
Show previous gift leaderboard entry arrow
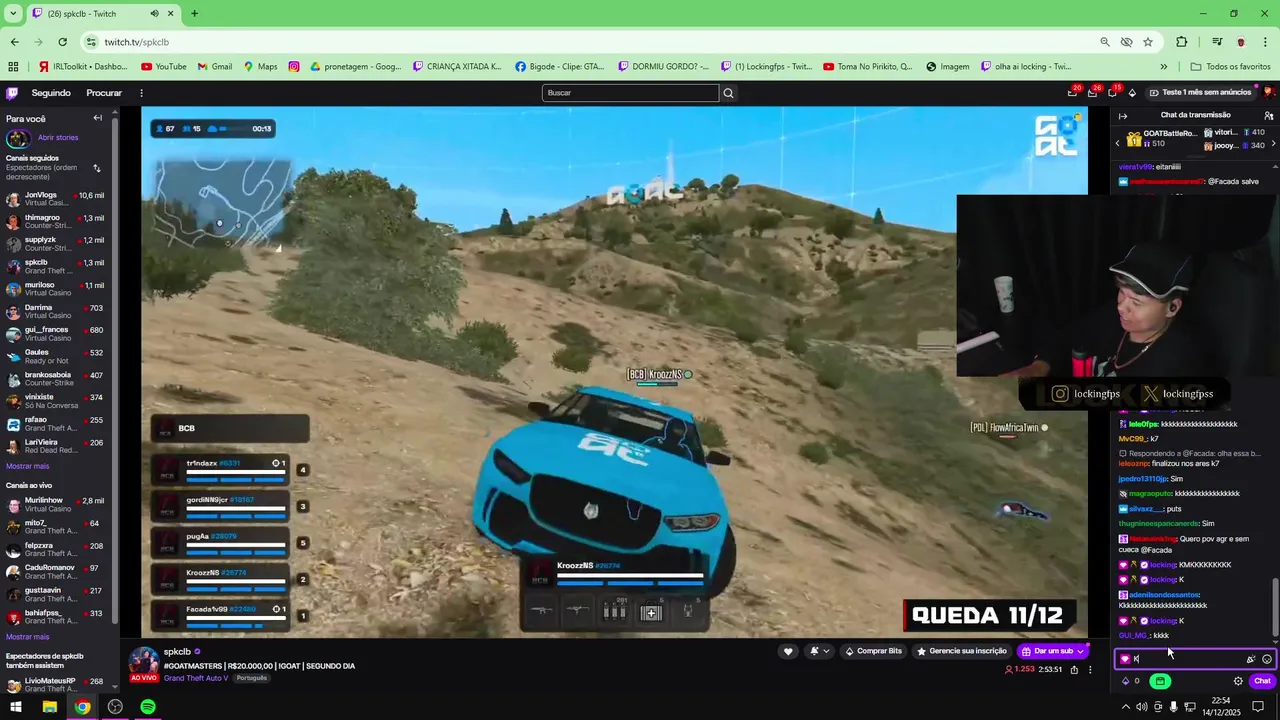coord(1118,143)
